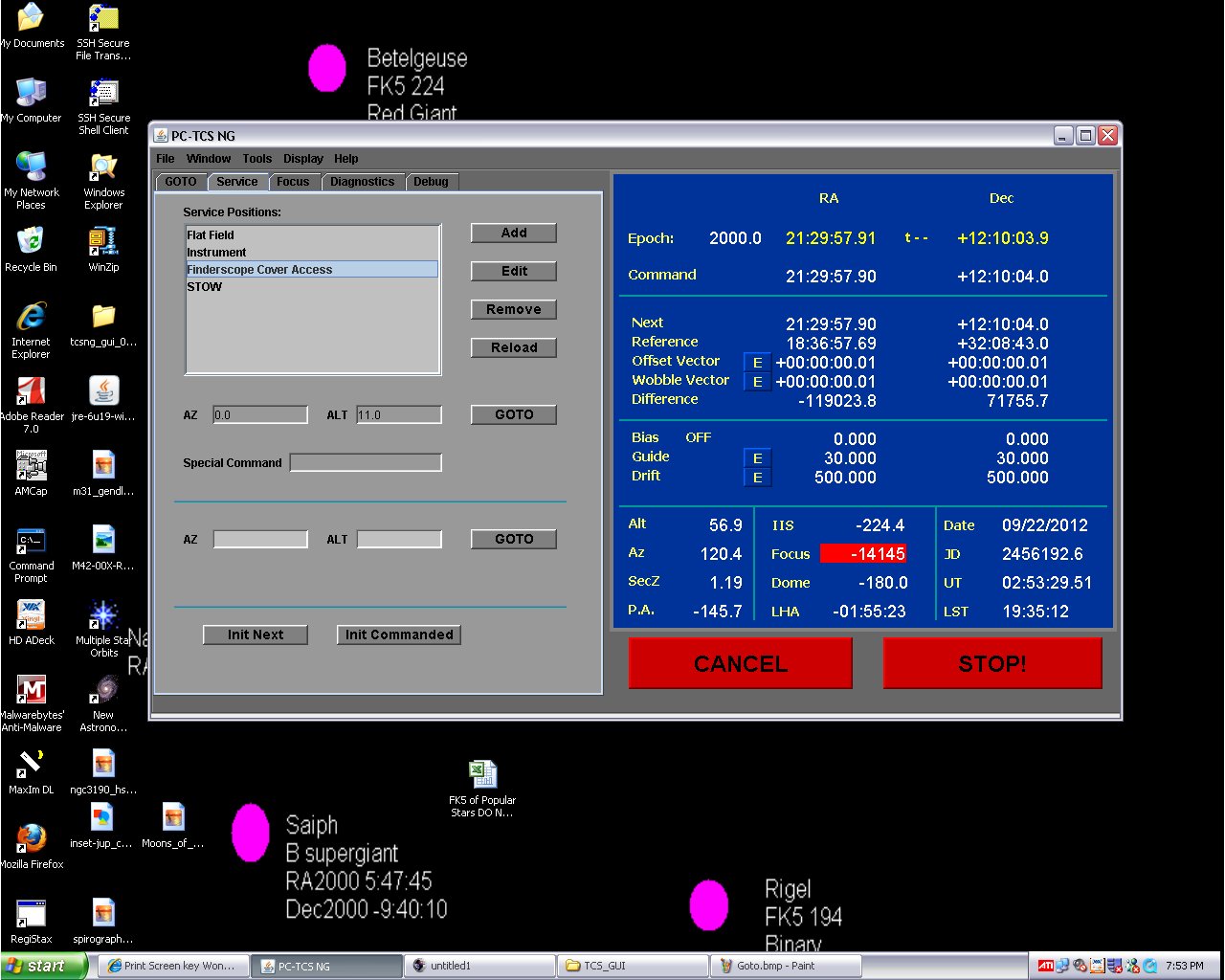
Task: Click the Add service position button
Action: pyautogui.click(x=514, y=233)
